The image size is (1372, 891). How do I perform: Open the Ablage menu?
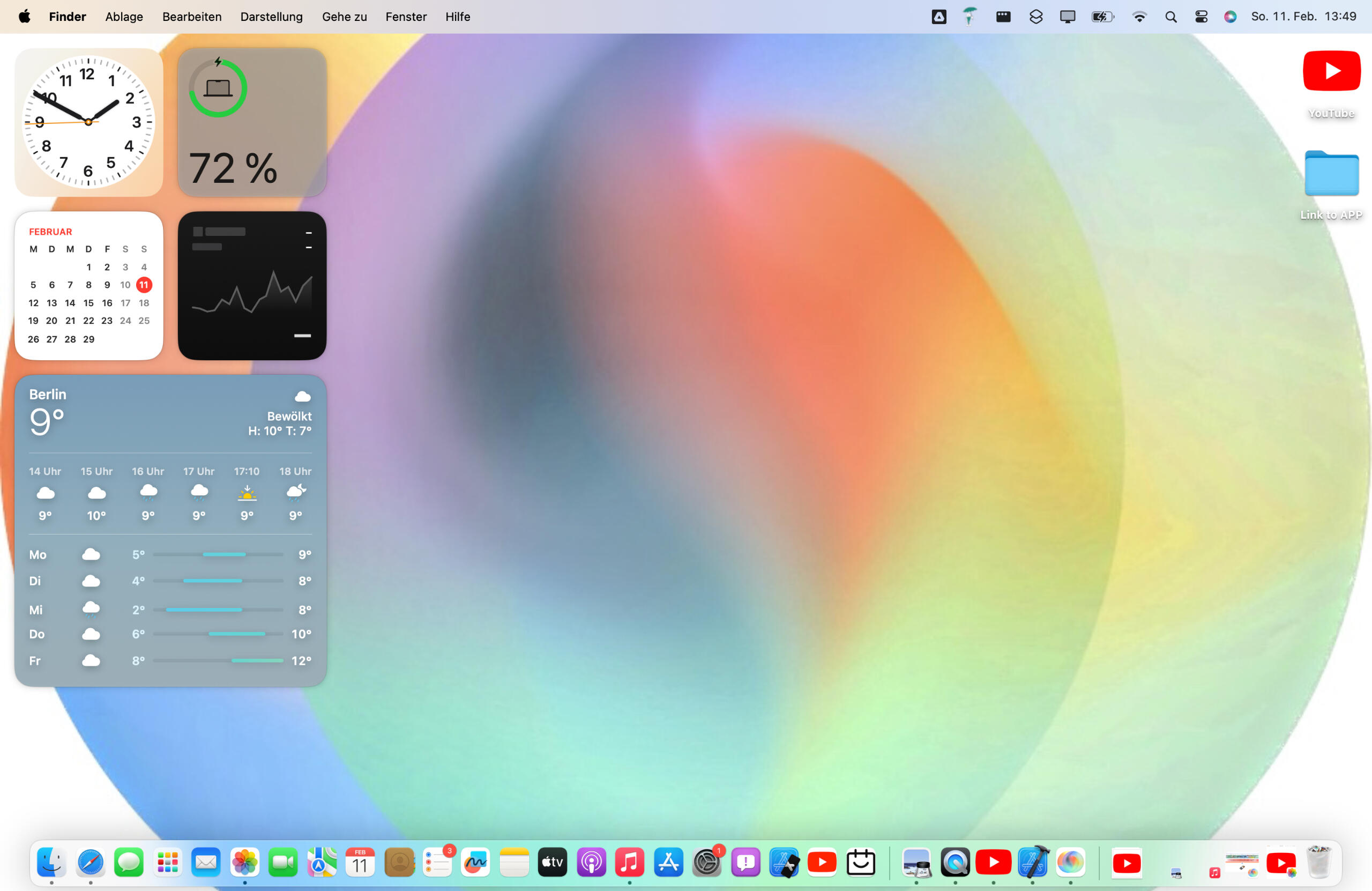click(124, 17)
